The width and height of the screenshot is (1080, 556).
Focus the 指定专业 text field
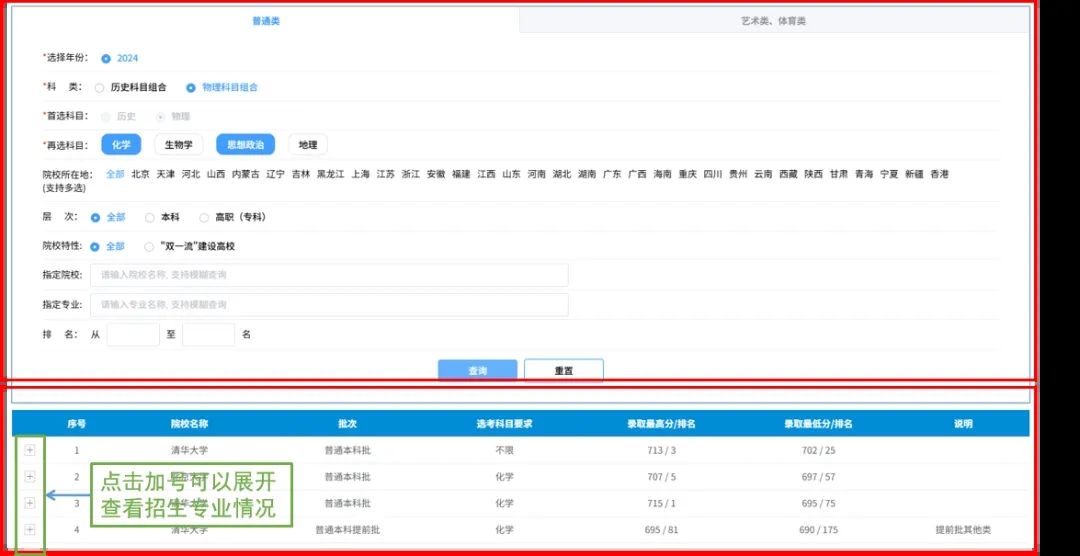point(329,304)
